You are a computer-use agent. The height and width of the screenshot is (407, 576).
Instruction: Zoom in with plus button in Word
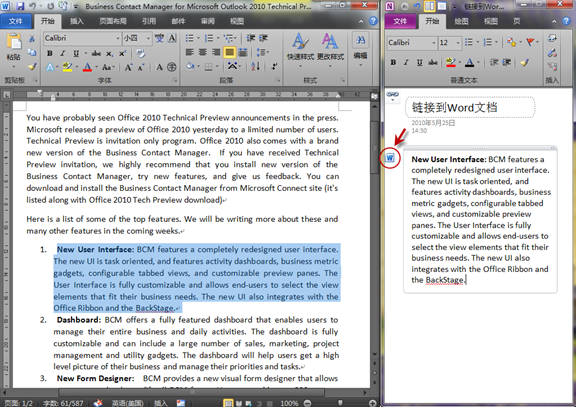(372, 403)
